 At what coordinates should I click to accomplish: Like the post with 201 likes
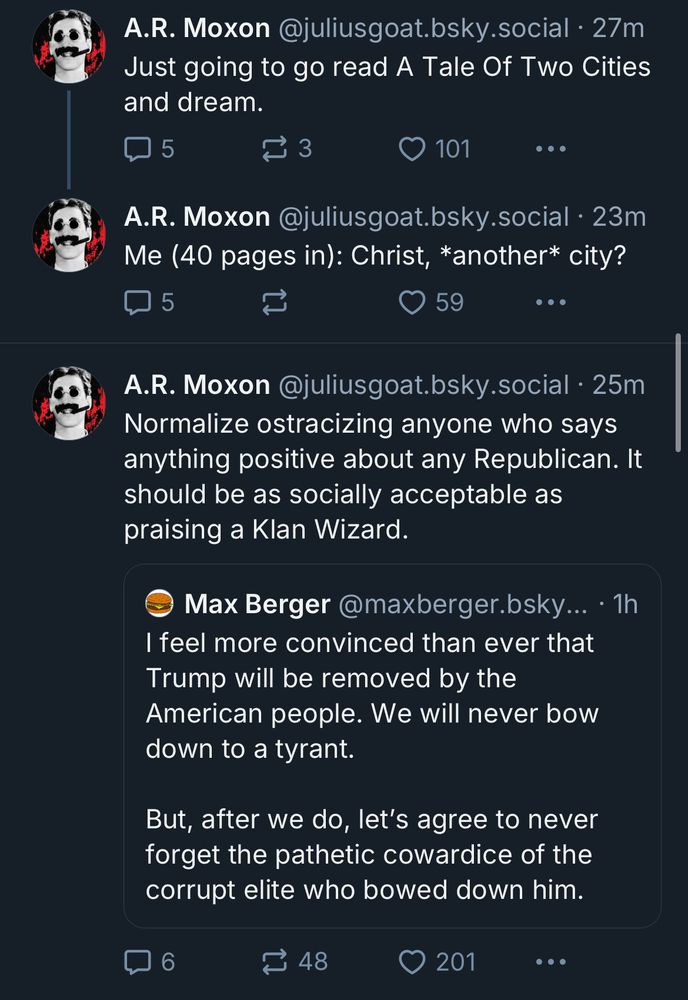[412, 962]
